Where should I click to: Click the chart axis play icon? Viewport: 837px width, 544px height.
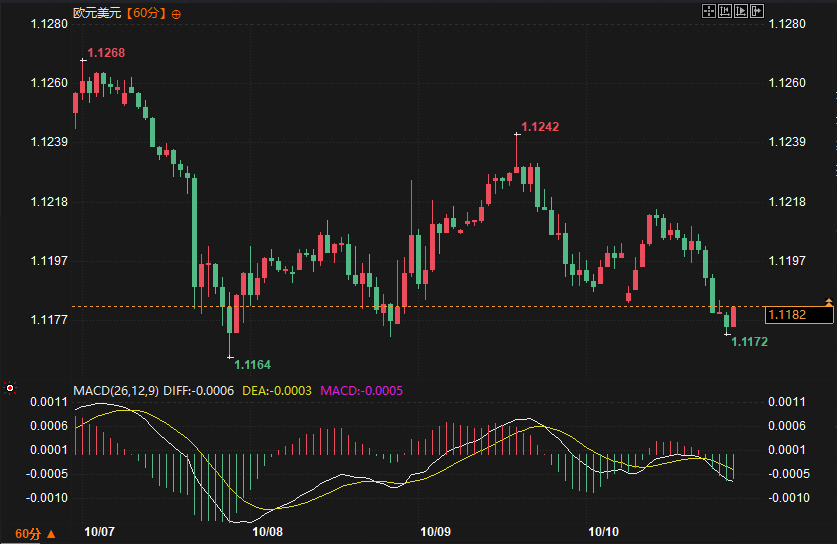point(740,11)
